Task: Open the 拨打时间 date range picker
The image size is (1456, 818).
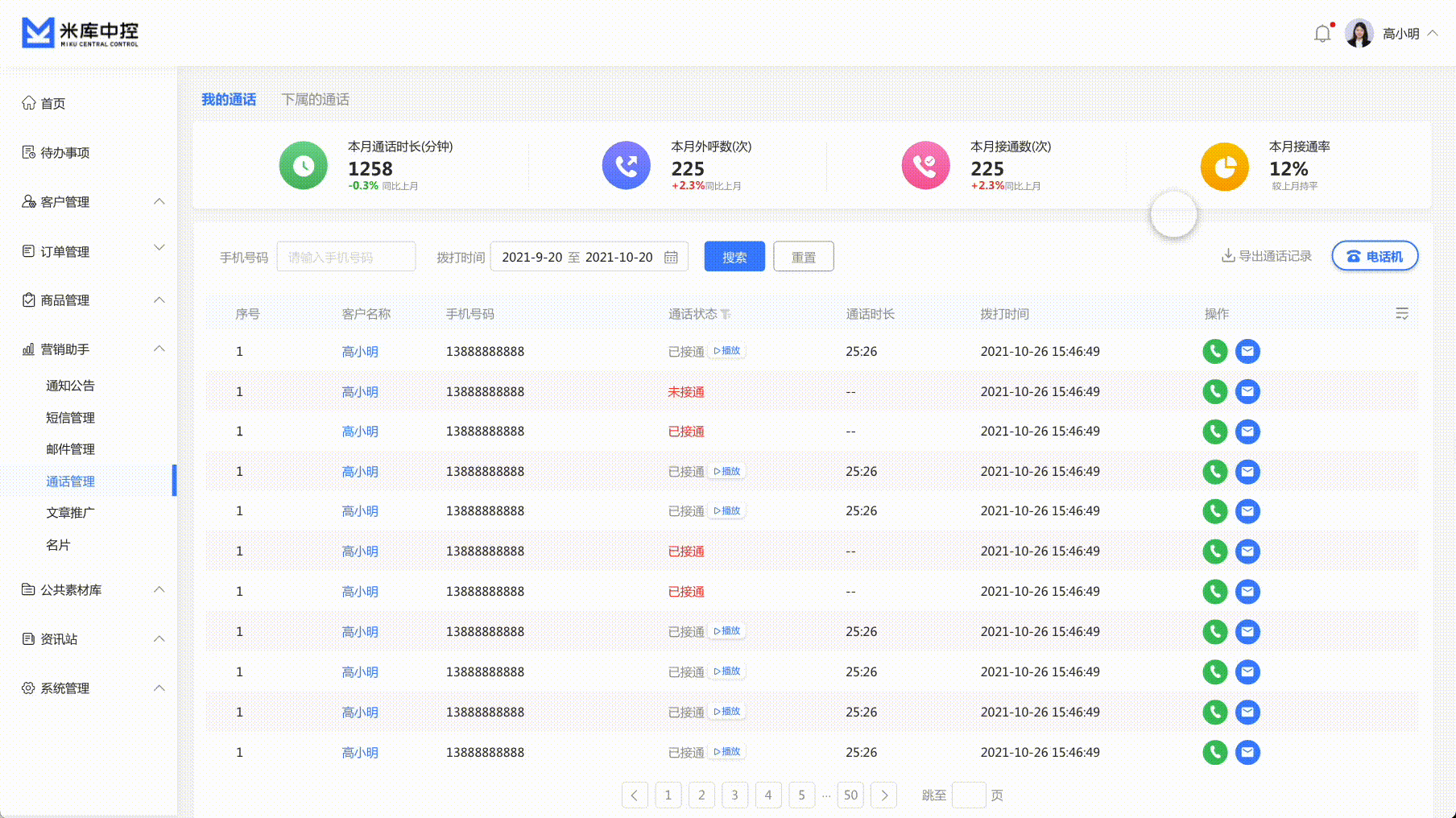Action: [589, 257]
